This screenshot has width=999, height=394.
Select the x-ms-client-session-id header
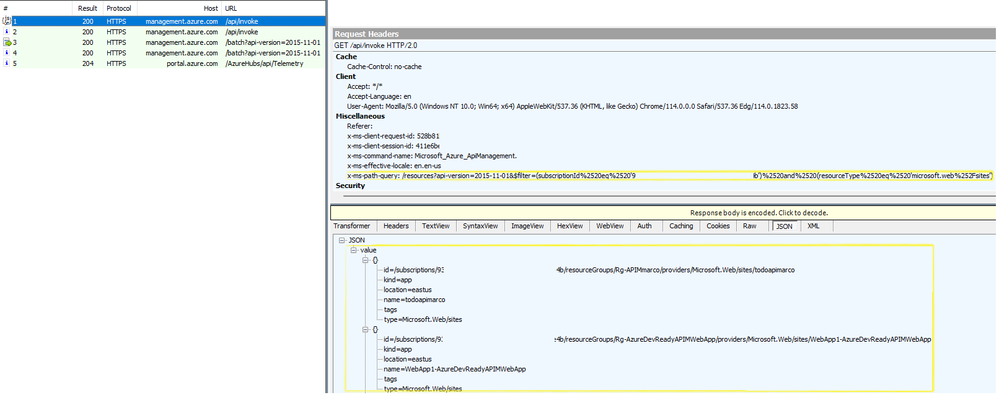pyautogui.click(x=393, y=146)
